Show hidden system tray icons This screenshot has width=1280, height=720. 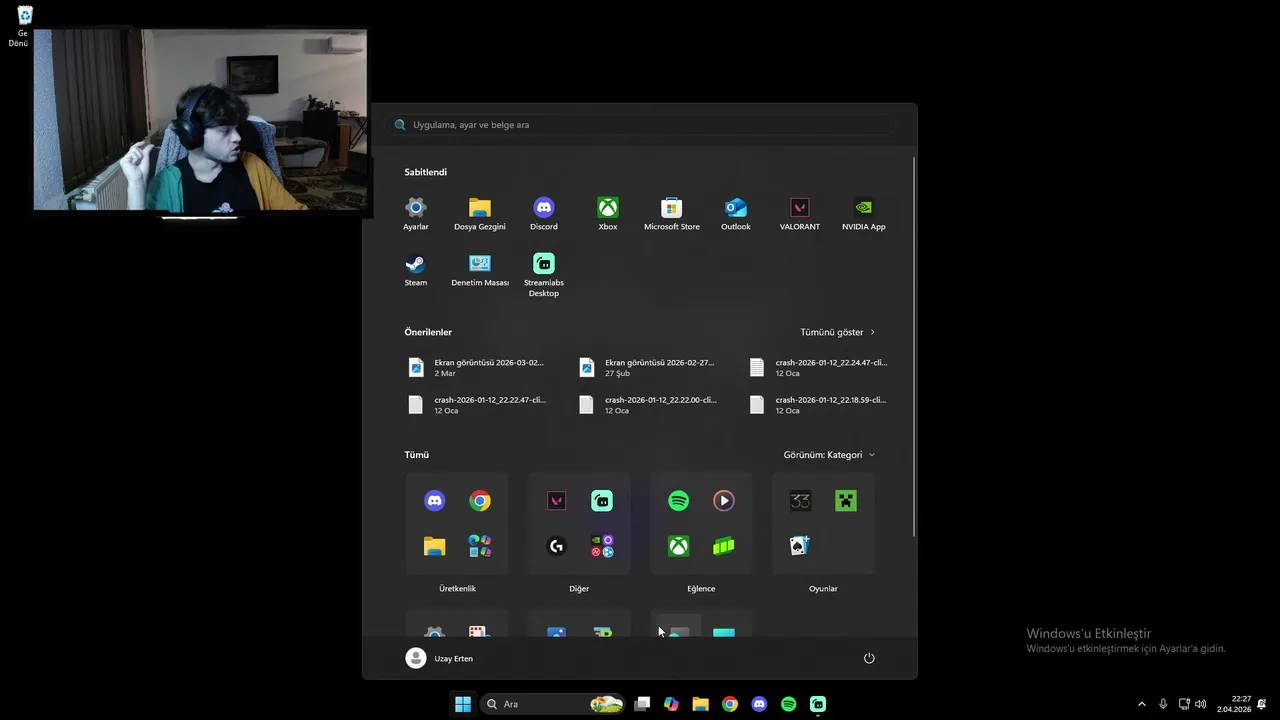(x=1141, y=704)
